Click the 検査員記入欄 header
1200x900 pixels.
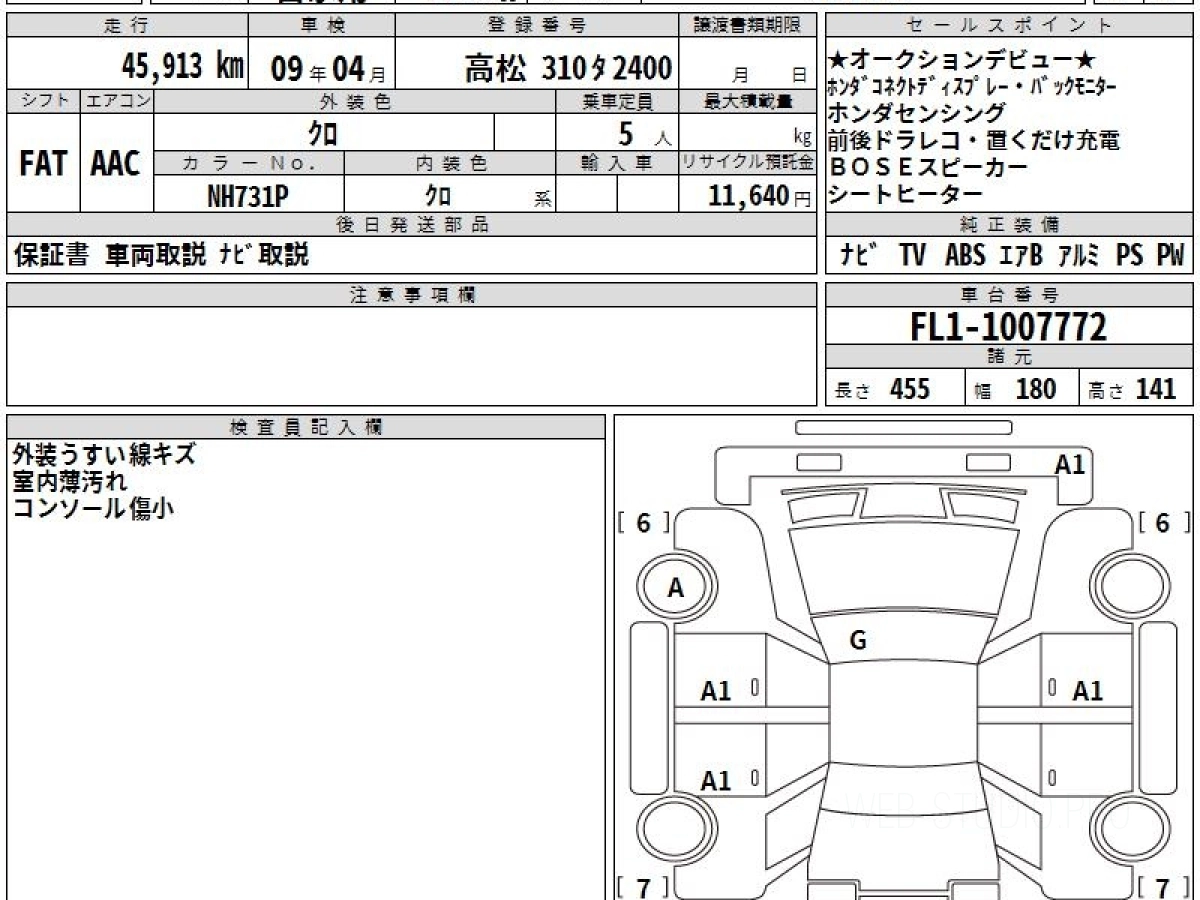coord(306,426)
